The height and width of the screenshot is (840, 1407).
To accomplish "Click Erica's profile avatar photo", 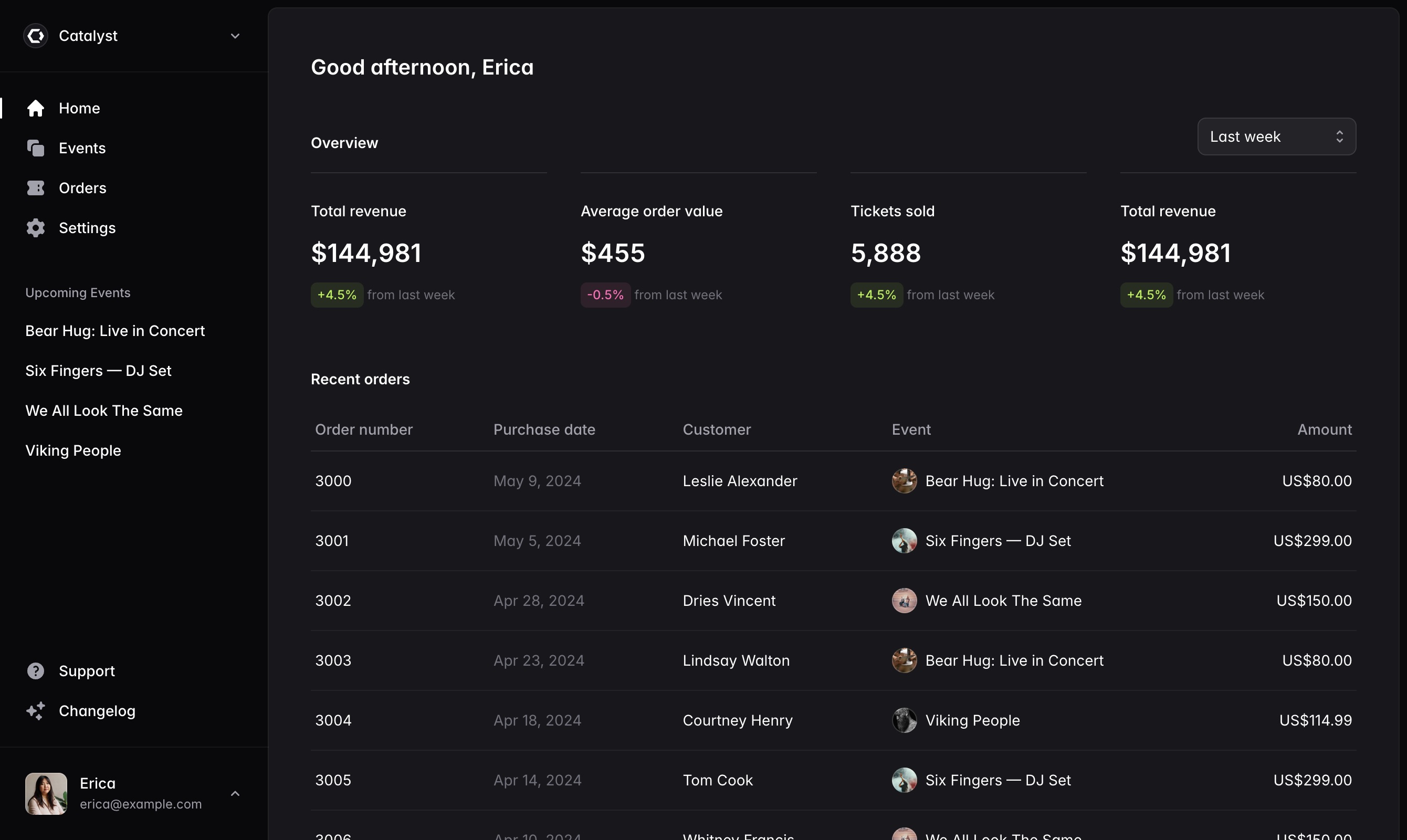I will click(46, 794).
